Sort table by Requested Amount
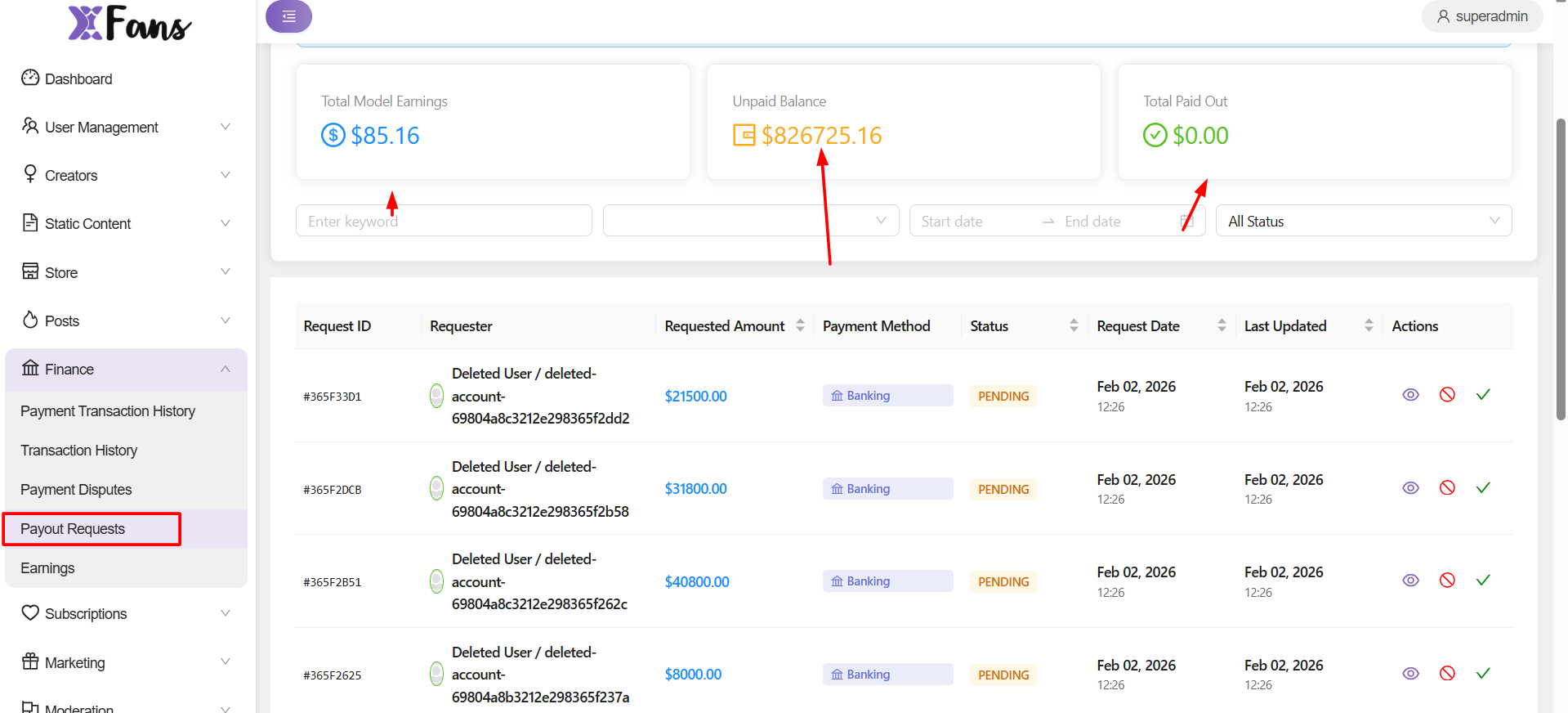 [800, 325]
